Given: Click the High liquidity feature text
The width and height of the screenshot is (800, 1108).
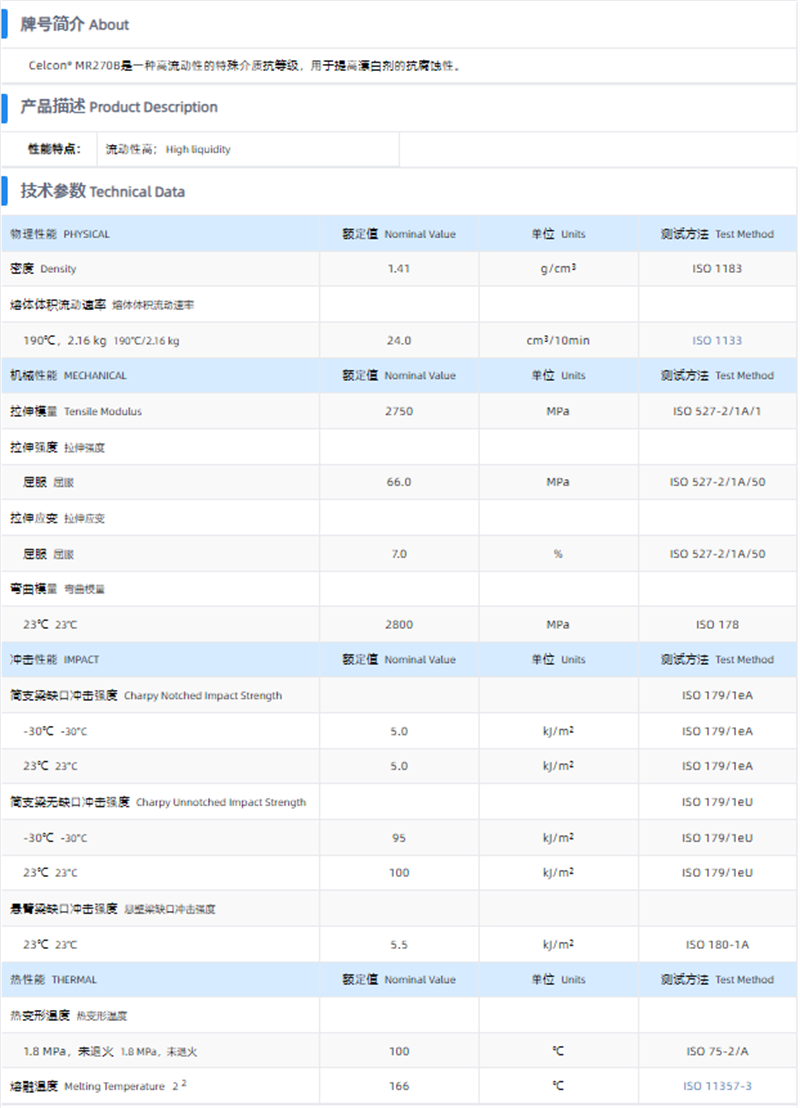Looking at the screenshot, I should pyautogui.click(x=198, y=149).
